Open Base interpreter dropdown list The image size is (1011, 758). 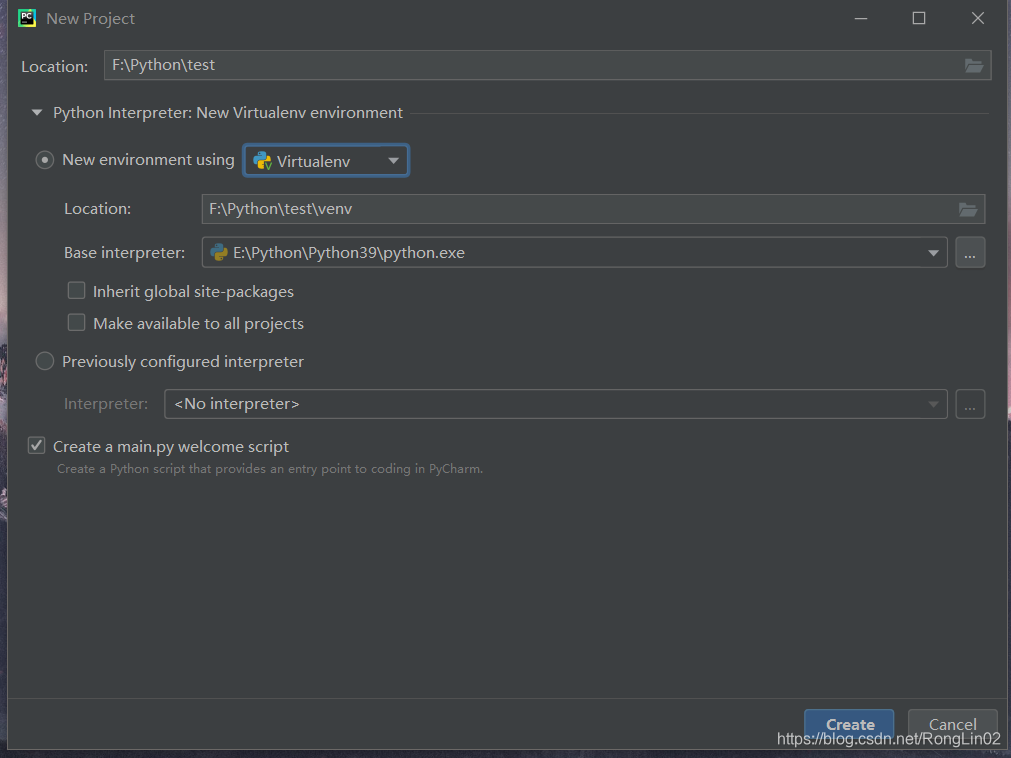933,253
